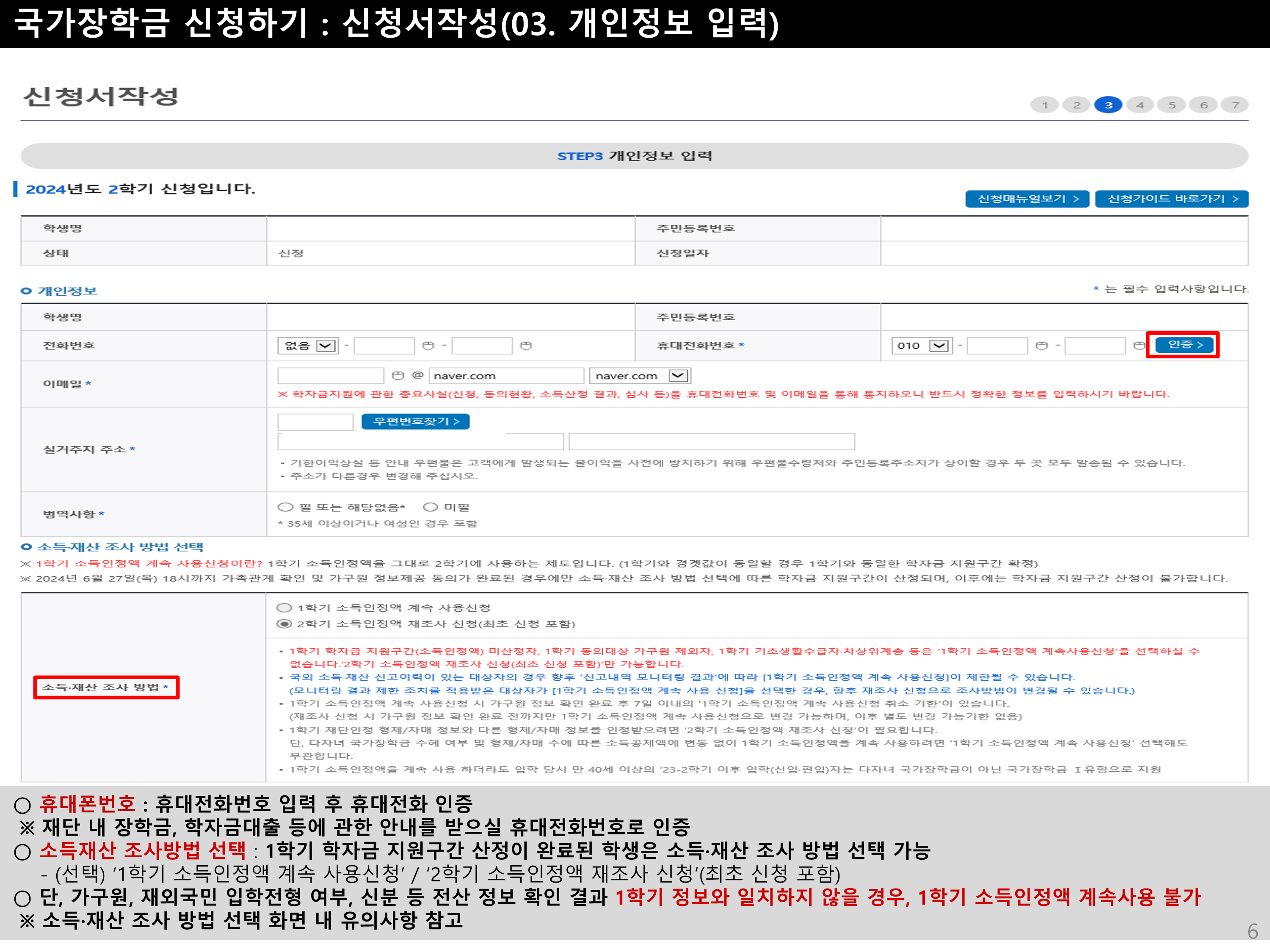The height and width of the screenshot is (952, 1270).
Task: Click the email domain text field showing naver.com
Action: [506, 376]
